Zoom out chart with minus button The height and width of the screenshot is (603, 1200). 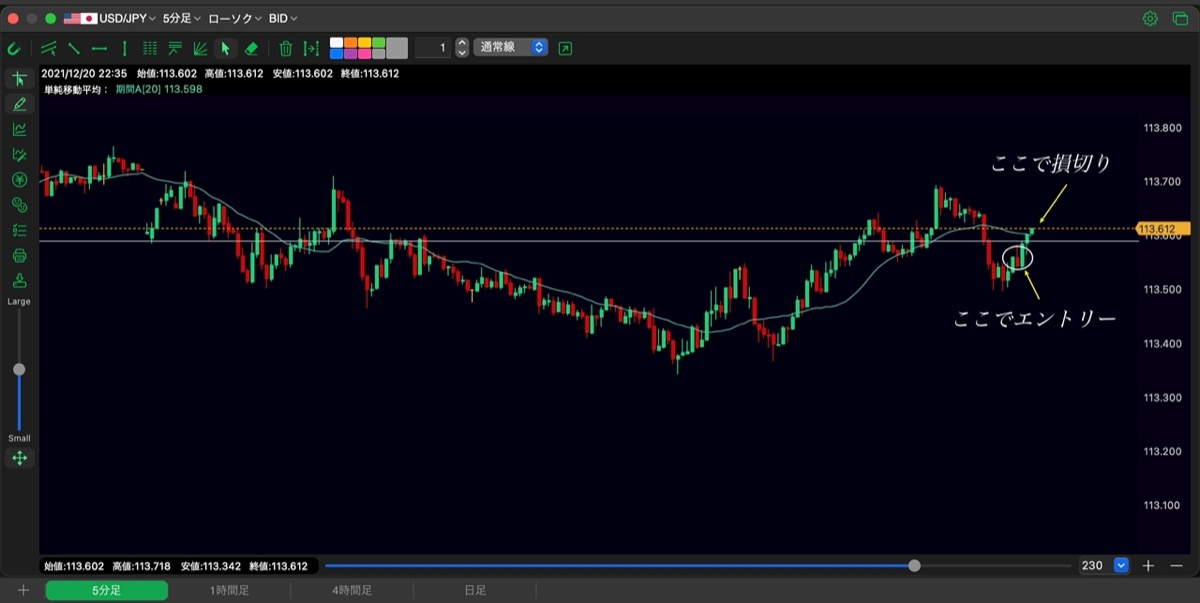tap(1176, 566)
